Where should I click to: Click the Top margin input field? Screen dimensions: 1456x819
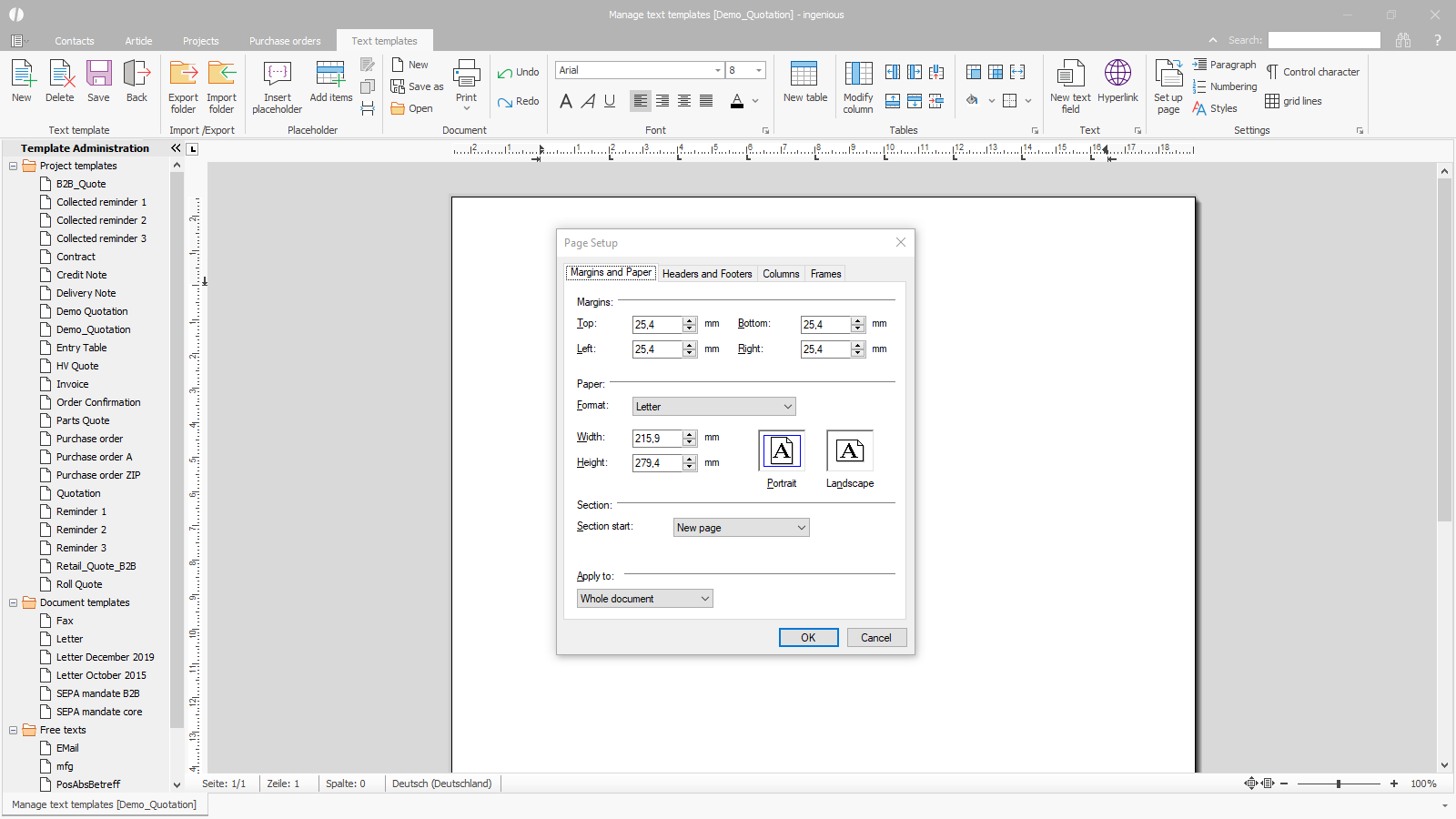click(x=657, y=325)
